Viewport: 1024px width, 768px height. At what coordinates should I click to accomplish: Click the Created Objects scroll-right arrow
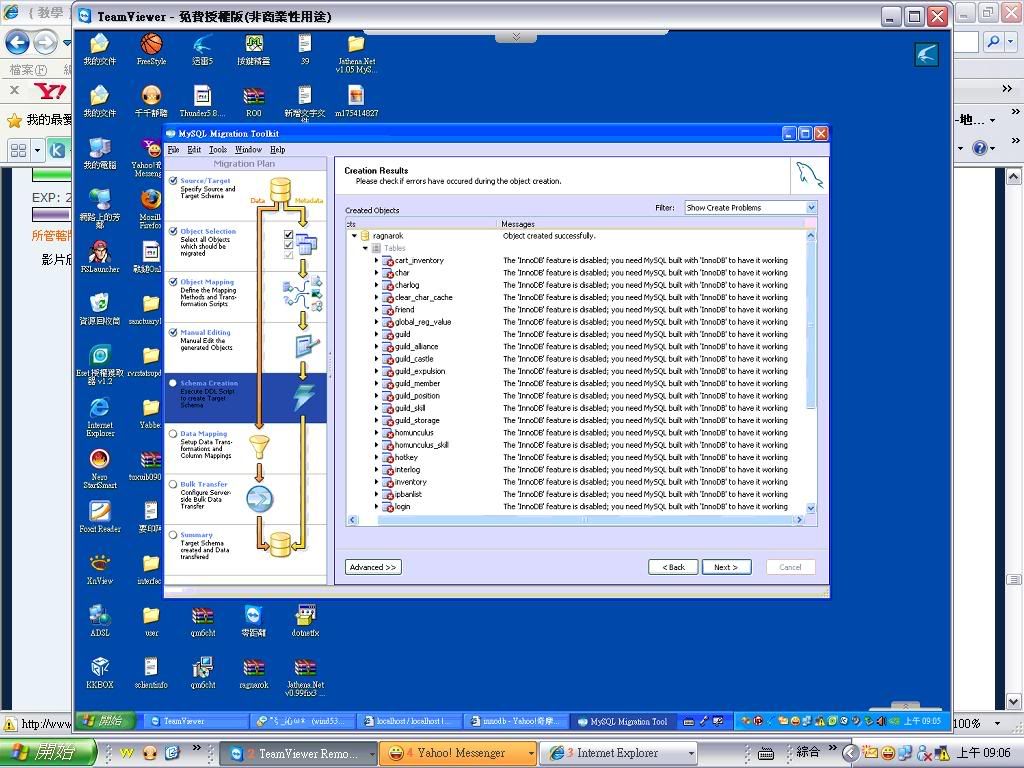pos(799,520)
